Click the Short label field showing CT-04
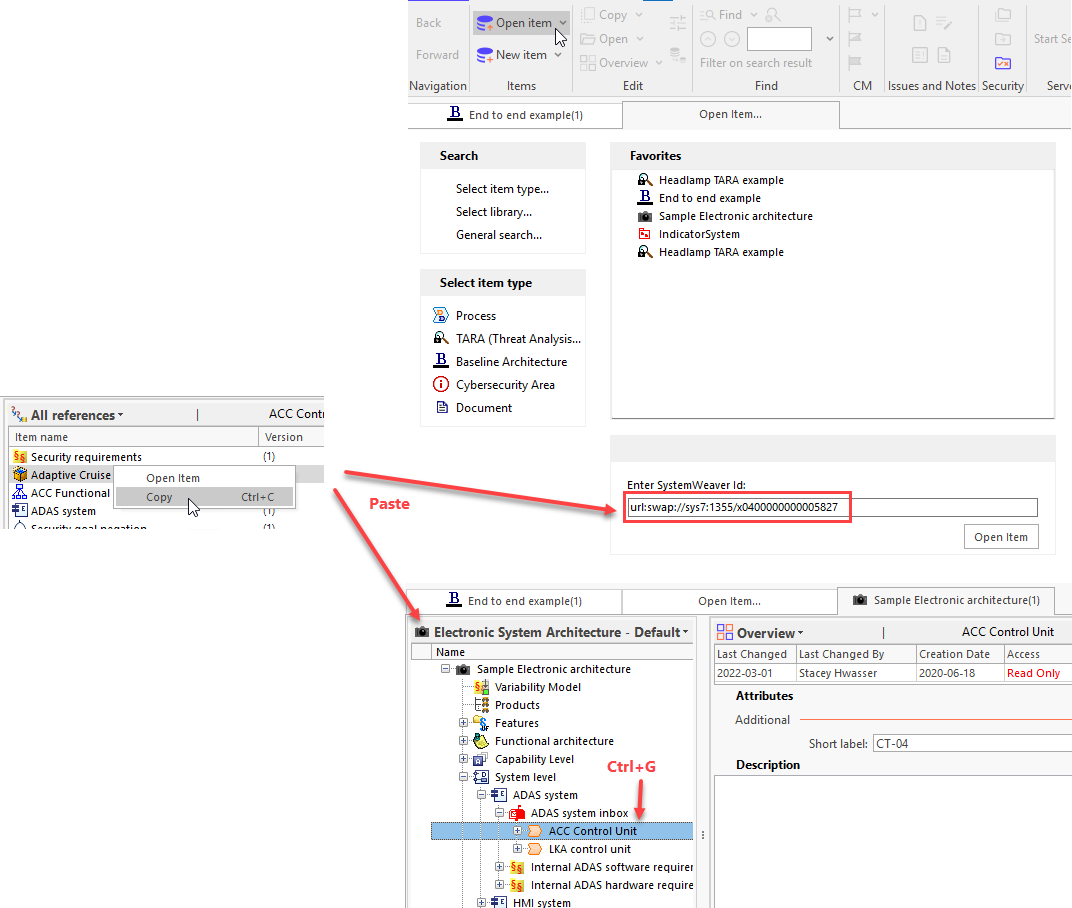Image resolution: width=1072 pixels, height=908 pixels. click(x=972, y=743)
